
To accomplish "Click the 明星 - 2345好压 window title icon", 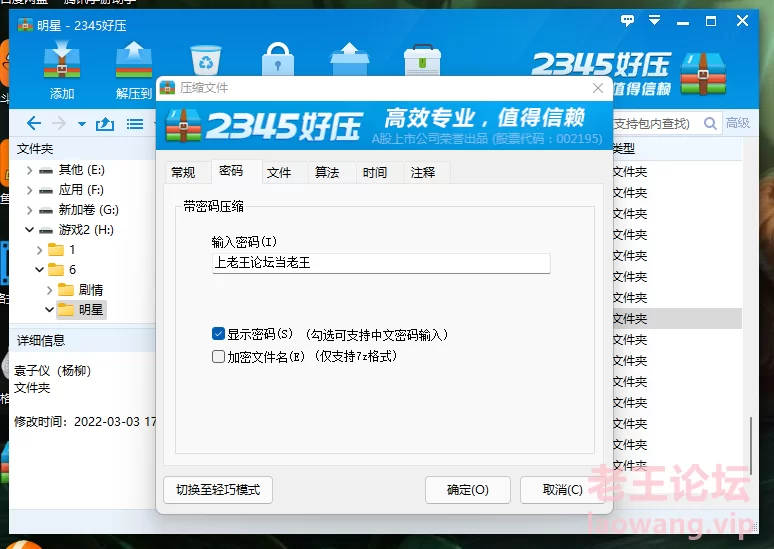I will pyautogui.click(x=25, y=25).
